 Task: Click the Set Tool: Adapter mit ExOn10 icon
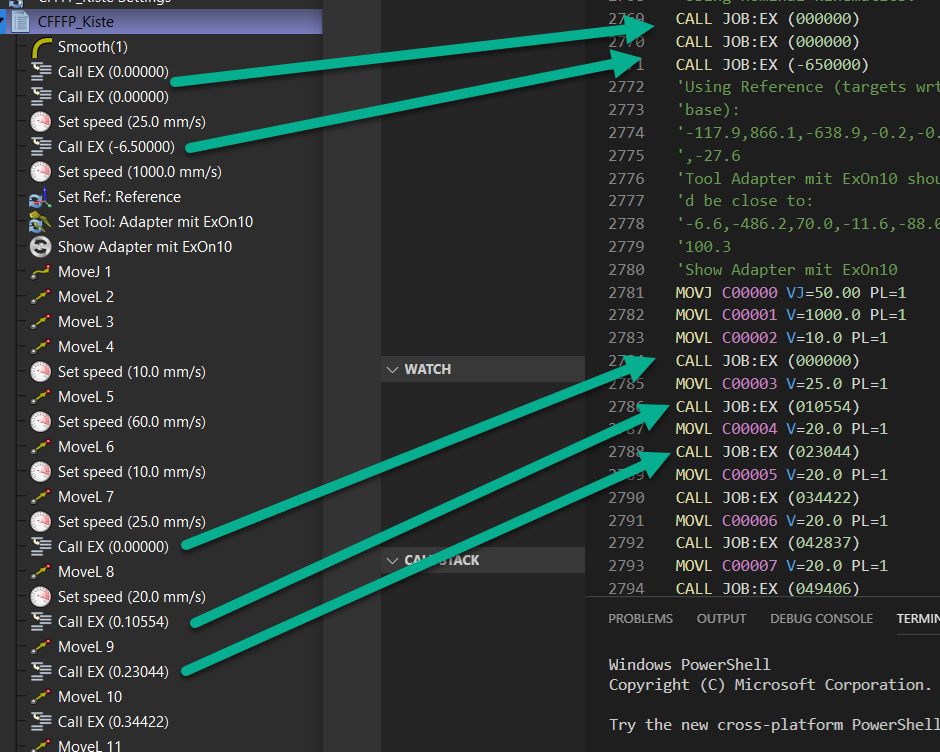41,222
